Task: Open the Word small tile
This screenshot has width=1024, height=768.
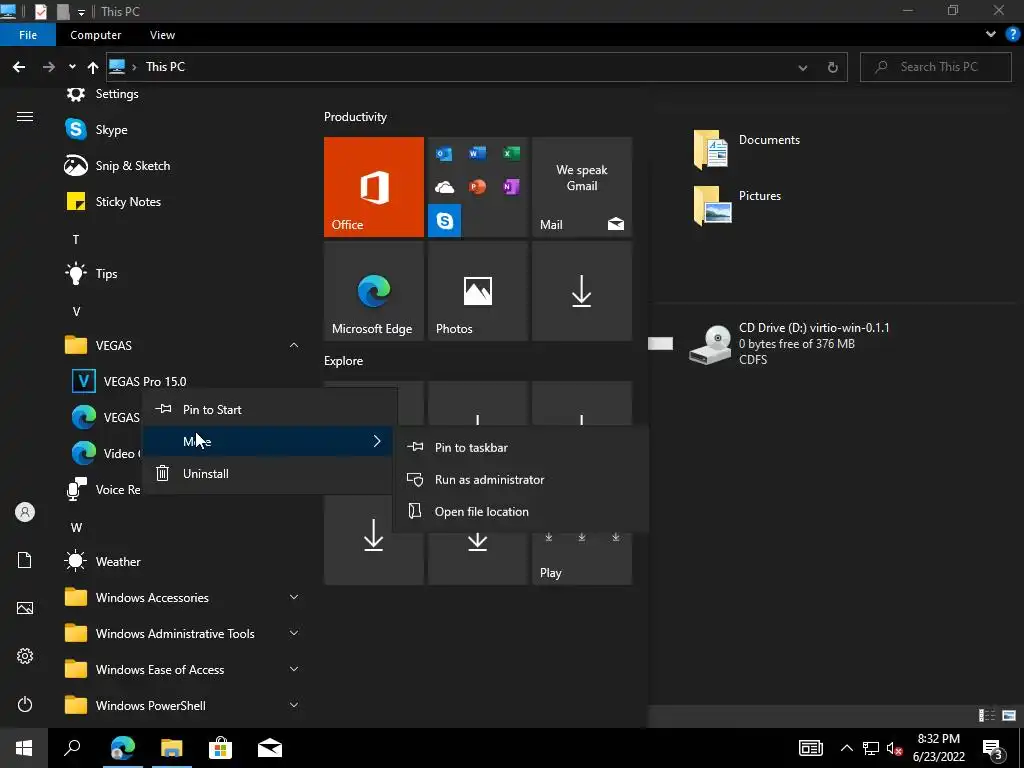Action: 477,153
